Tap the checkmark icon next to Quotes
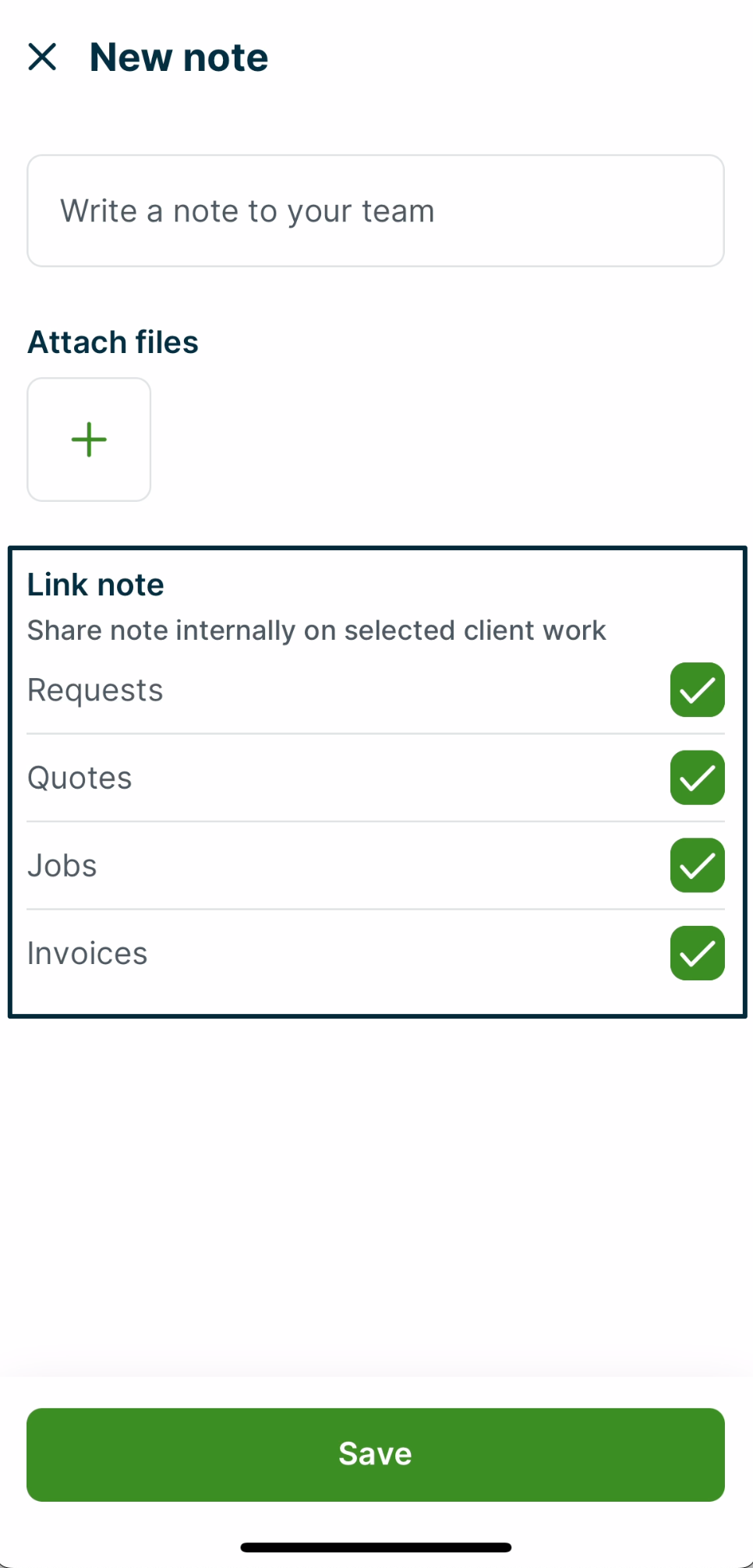This screenshot has height=1568, width=753. click(697, 777)
